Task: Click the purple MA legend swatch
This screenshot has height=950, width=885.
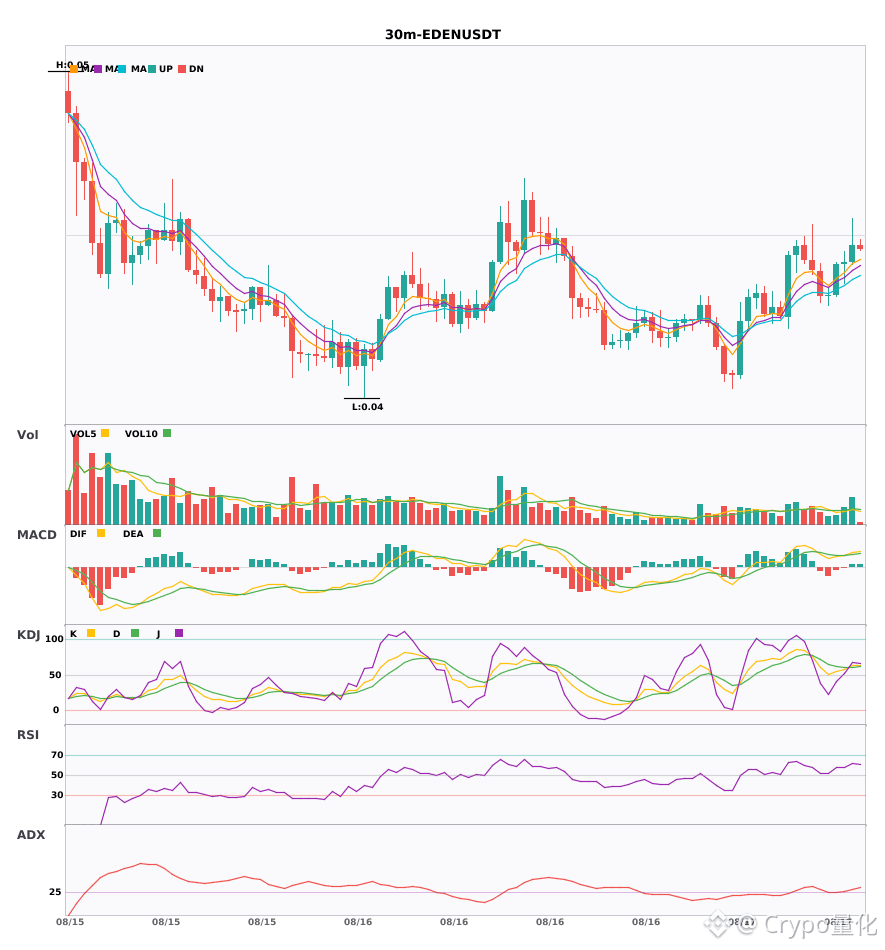Action: 98,69
